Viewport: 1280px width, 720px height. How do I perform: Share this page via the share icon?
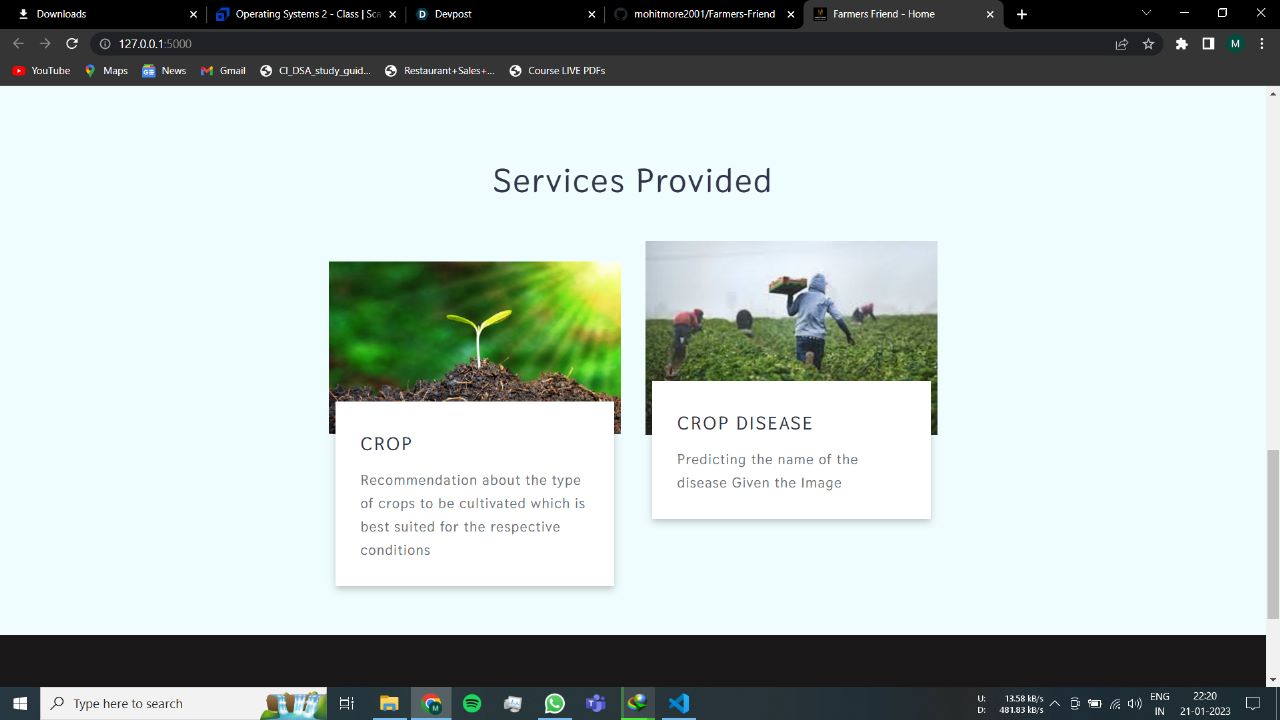pos(1121,44)
